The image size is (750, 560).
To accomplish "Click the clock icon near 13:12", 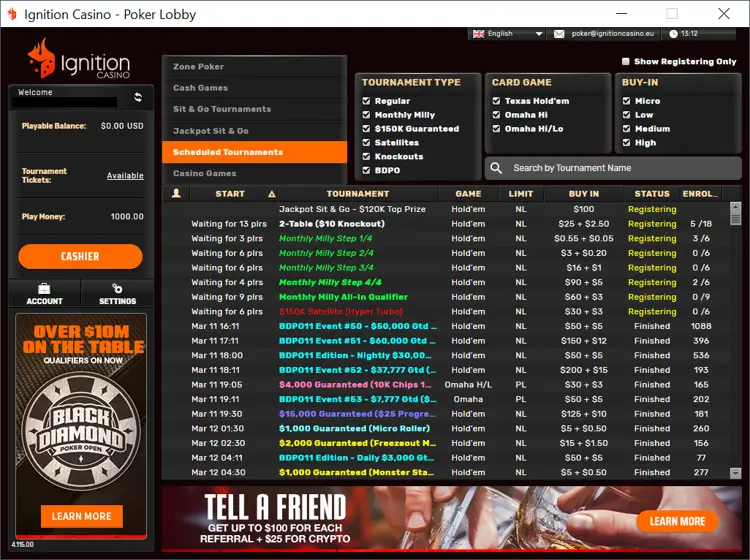I will 673,34.
